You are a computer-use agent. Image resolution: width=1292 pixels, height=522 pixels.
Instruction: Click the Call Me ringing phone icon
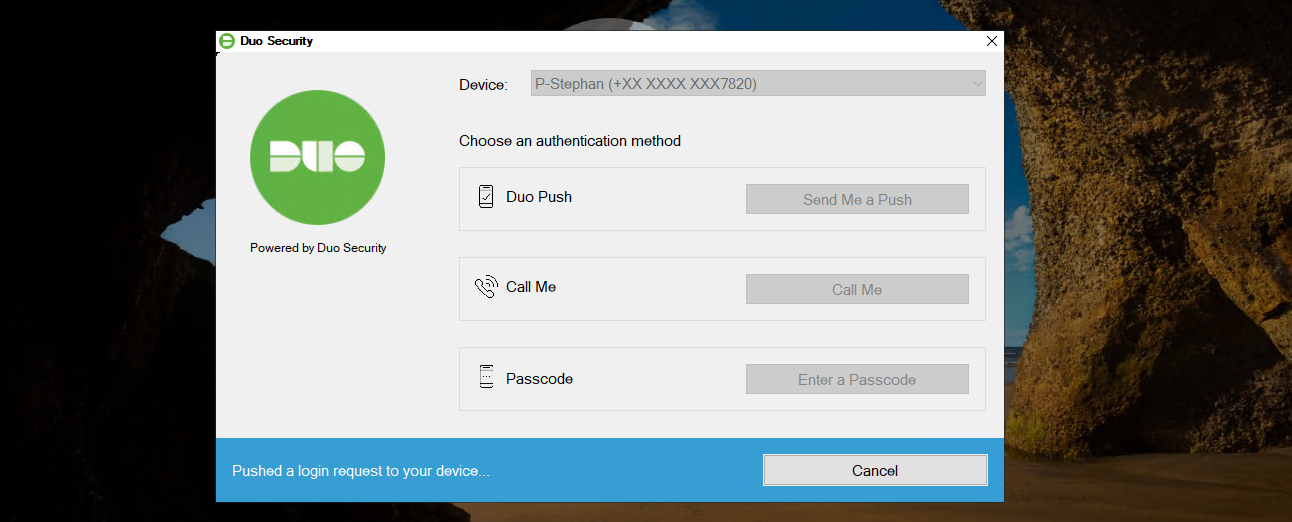coord(486,287)
